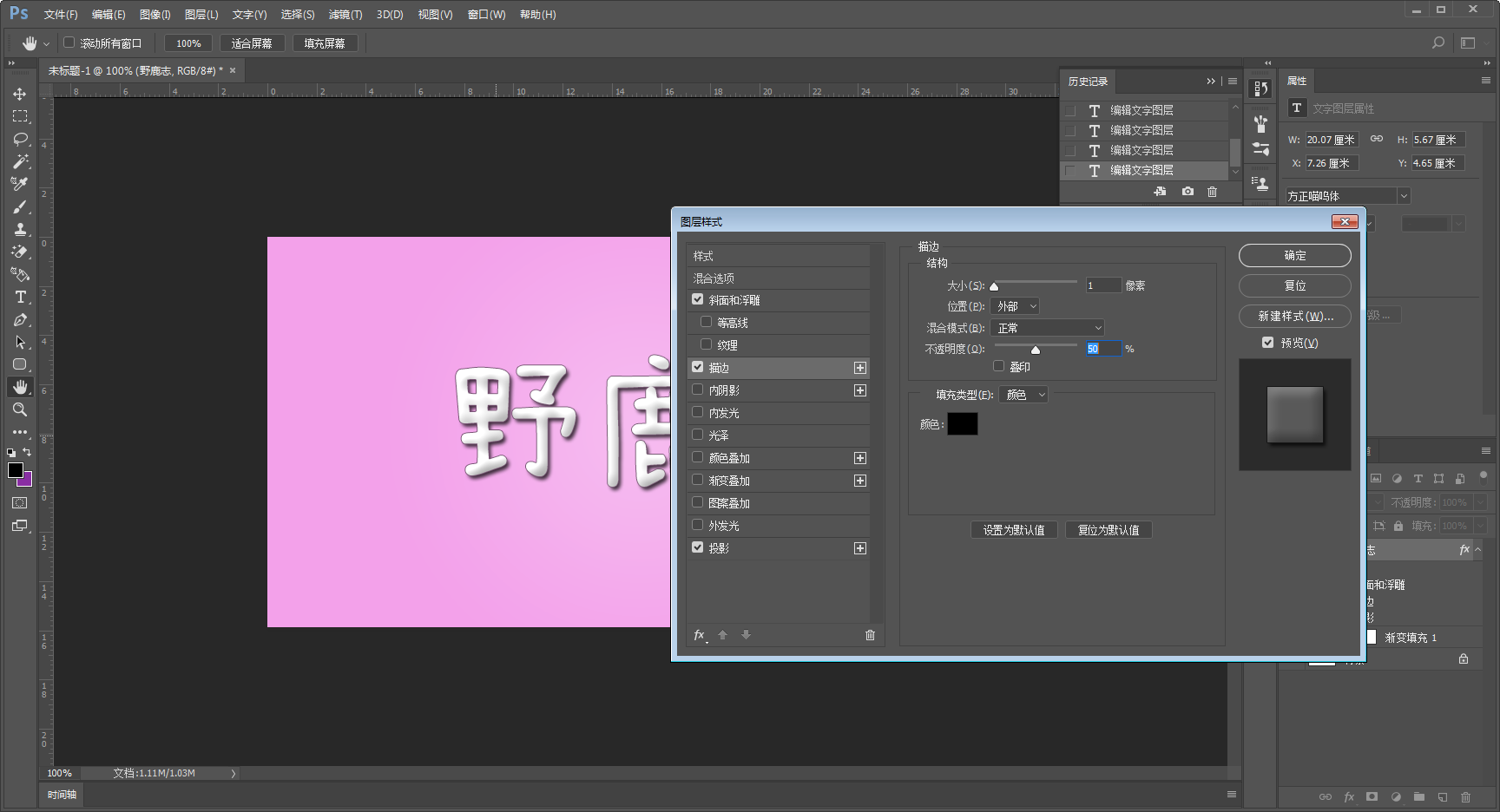This screenshot has width=1500, height=812.
Task: Expand status bar info arrow
Action: (233, 773)
